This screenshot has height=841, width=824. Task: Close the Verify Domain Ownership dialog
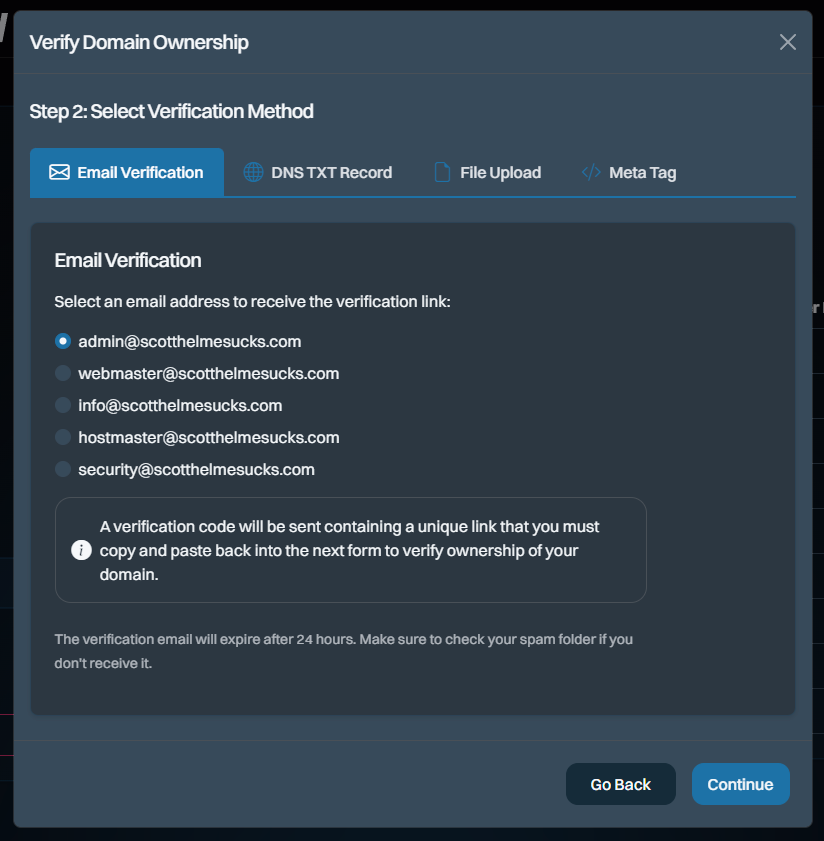pos(788,42)
